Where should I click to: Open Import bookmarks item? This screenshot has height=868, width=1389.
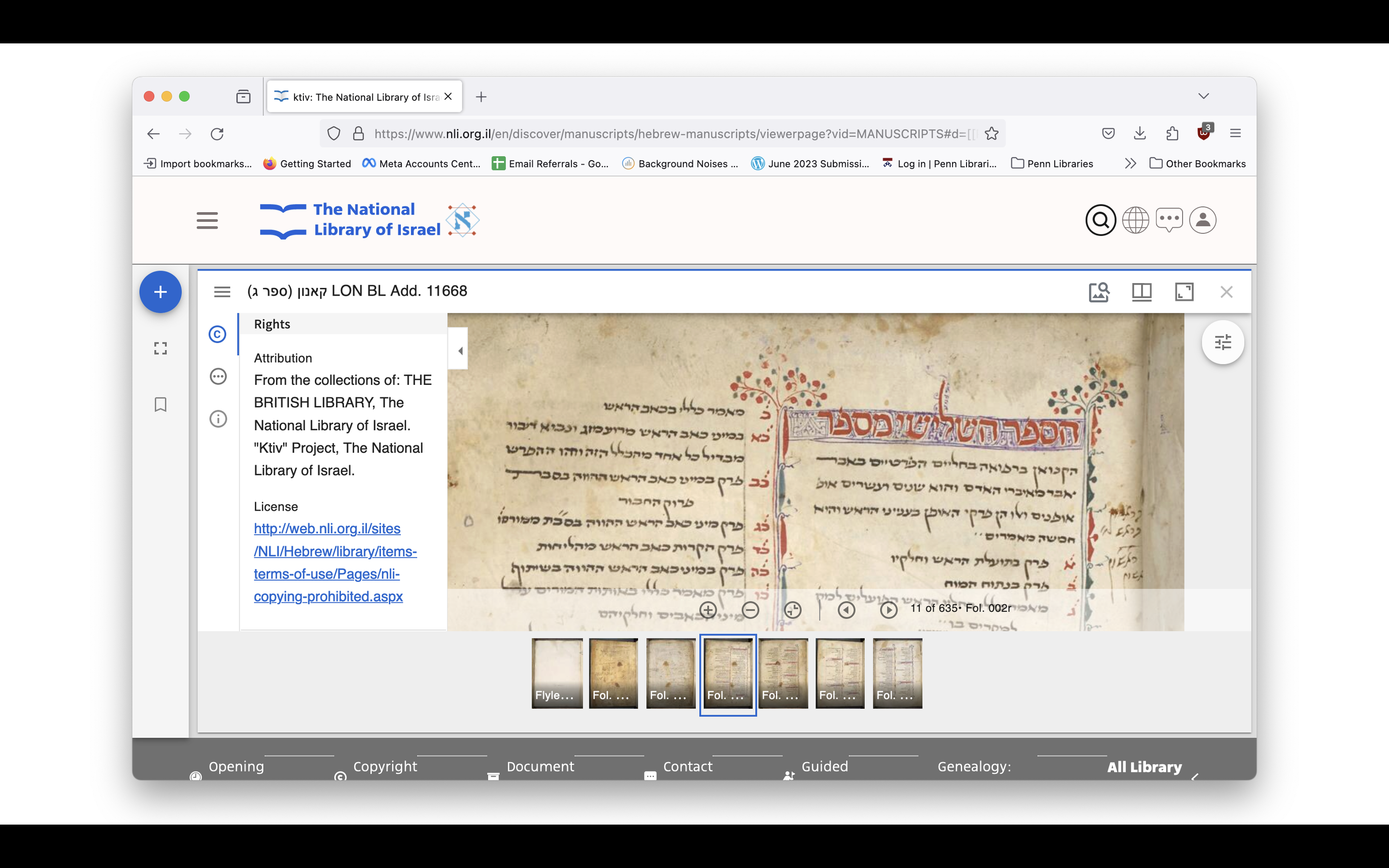pyautogui.click(x=197, y=163)
